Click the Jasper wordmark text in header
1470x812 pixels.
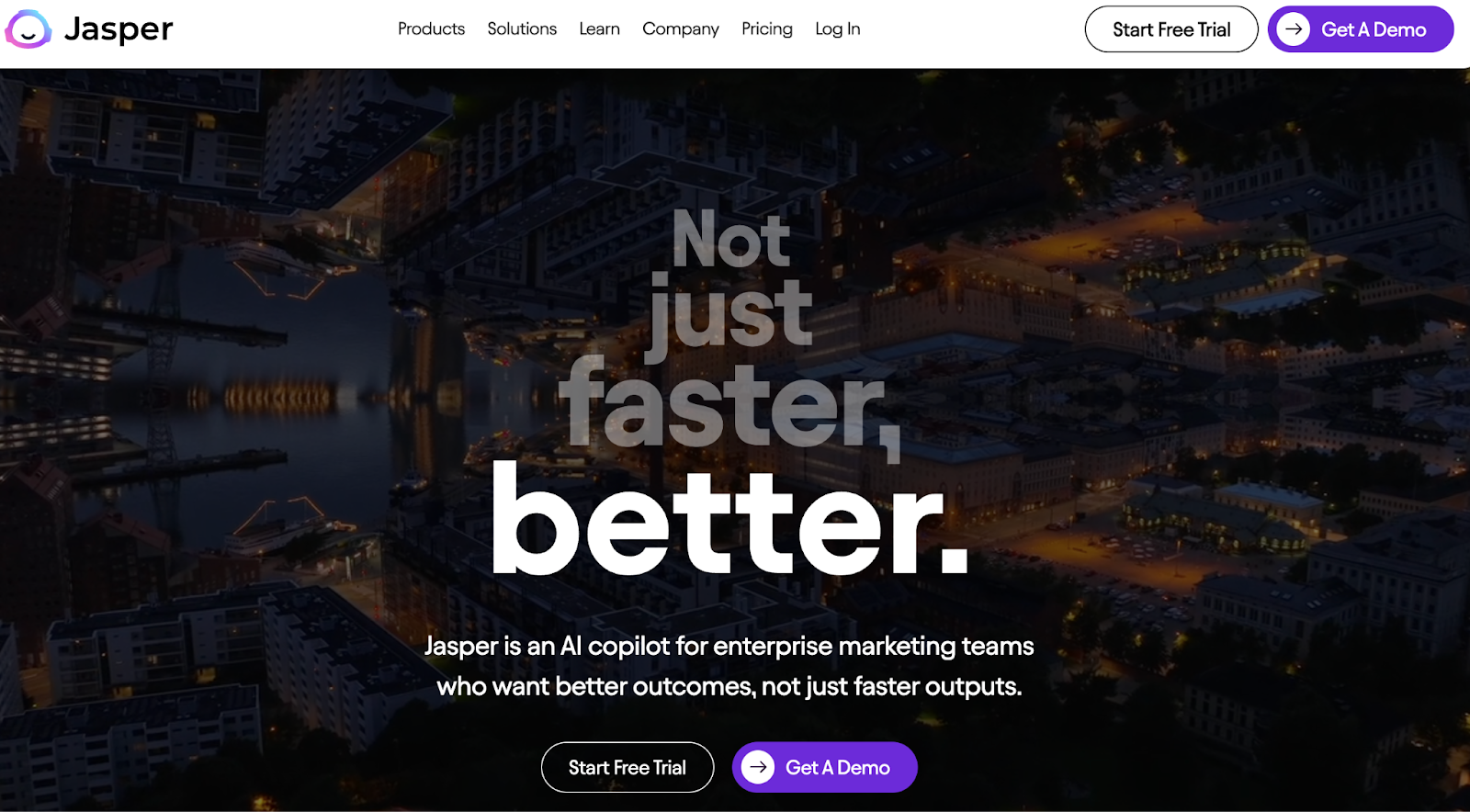click(x=119, y=29)
